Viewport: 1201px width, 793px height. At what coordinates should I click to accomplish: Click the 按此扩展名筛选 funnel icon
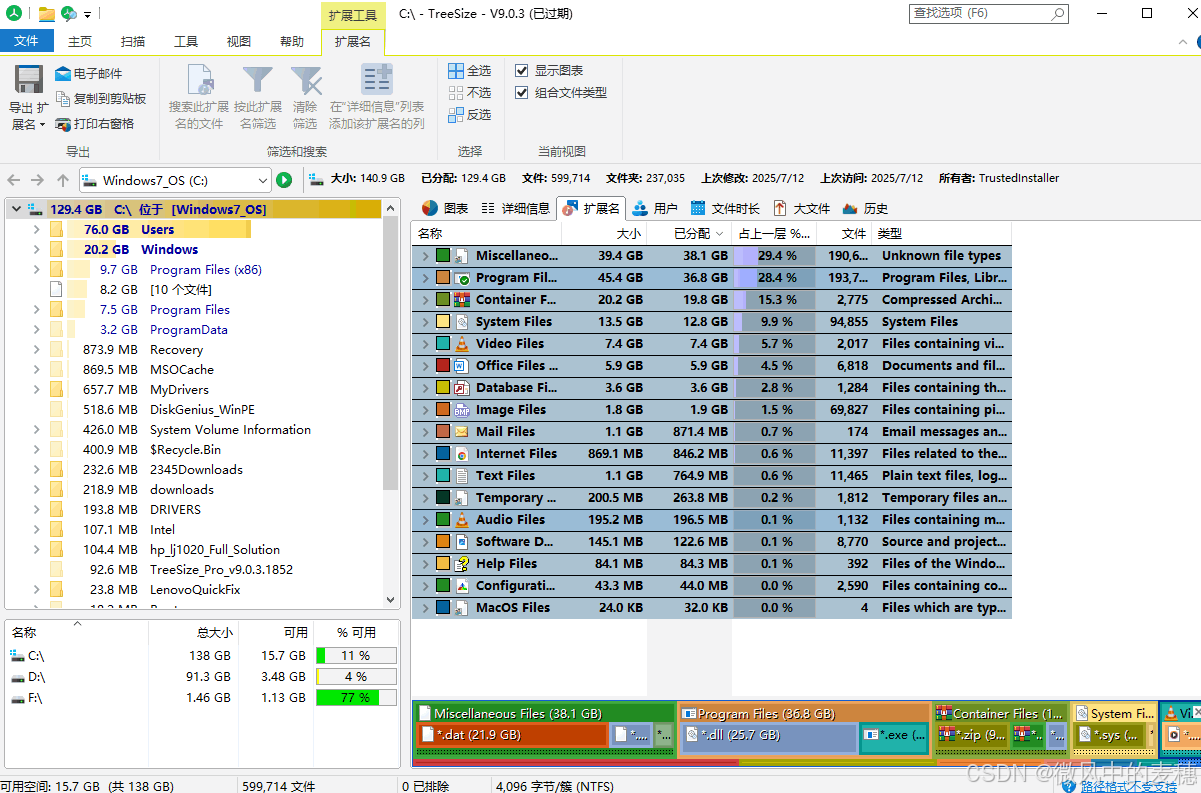(x=257, y=80)
